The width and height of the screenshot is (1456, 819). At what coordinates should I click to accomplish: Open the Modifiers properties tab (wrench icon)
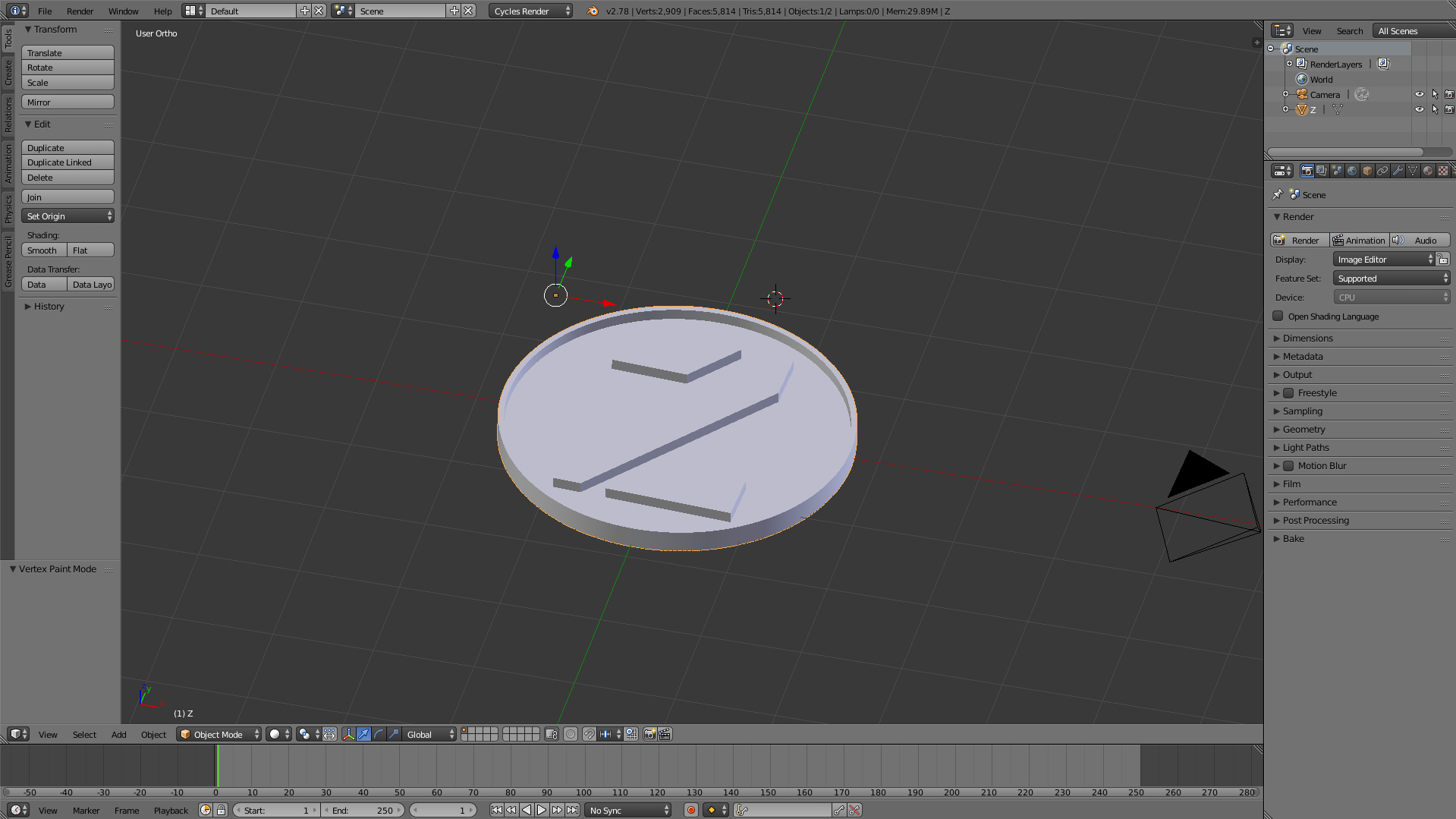(x=1398, y=171)
